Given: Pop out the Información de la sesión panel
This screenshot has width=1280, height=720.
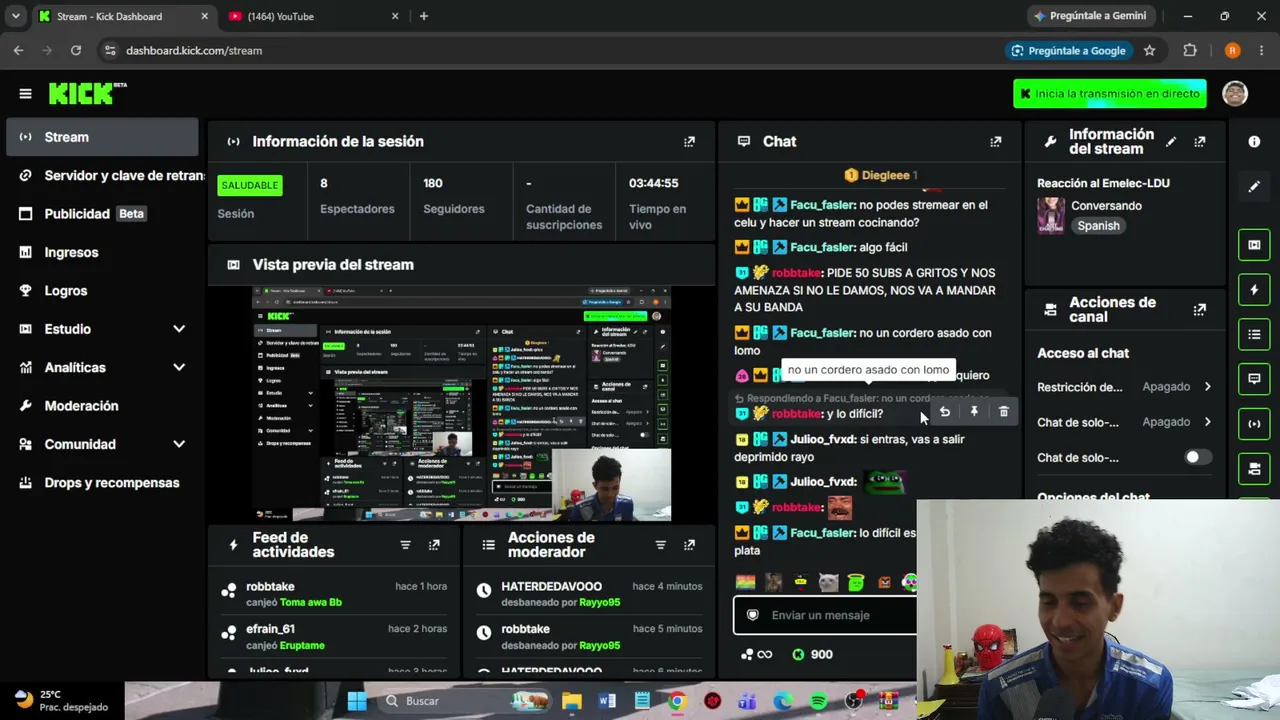Looking at the screenshot, I should coord(689,141).
